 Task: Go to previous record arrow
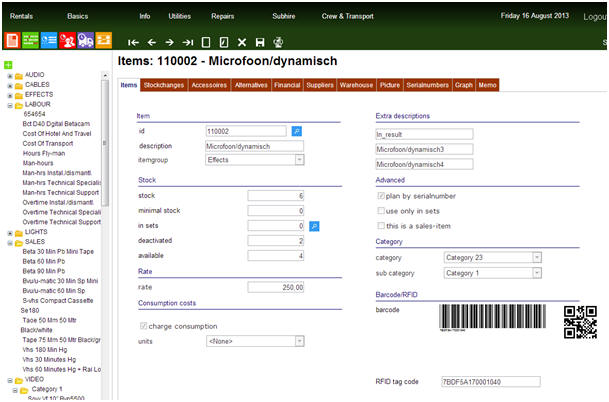[152, 42]
